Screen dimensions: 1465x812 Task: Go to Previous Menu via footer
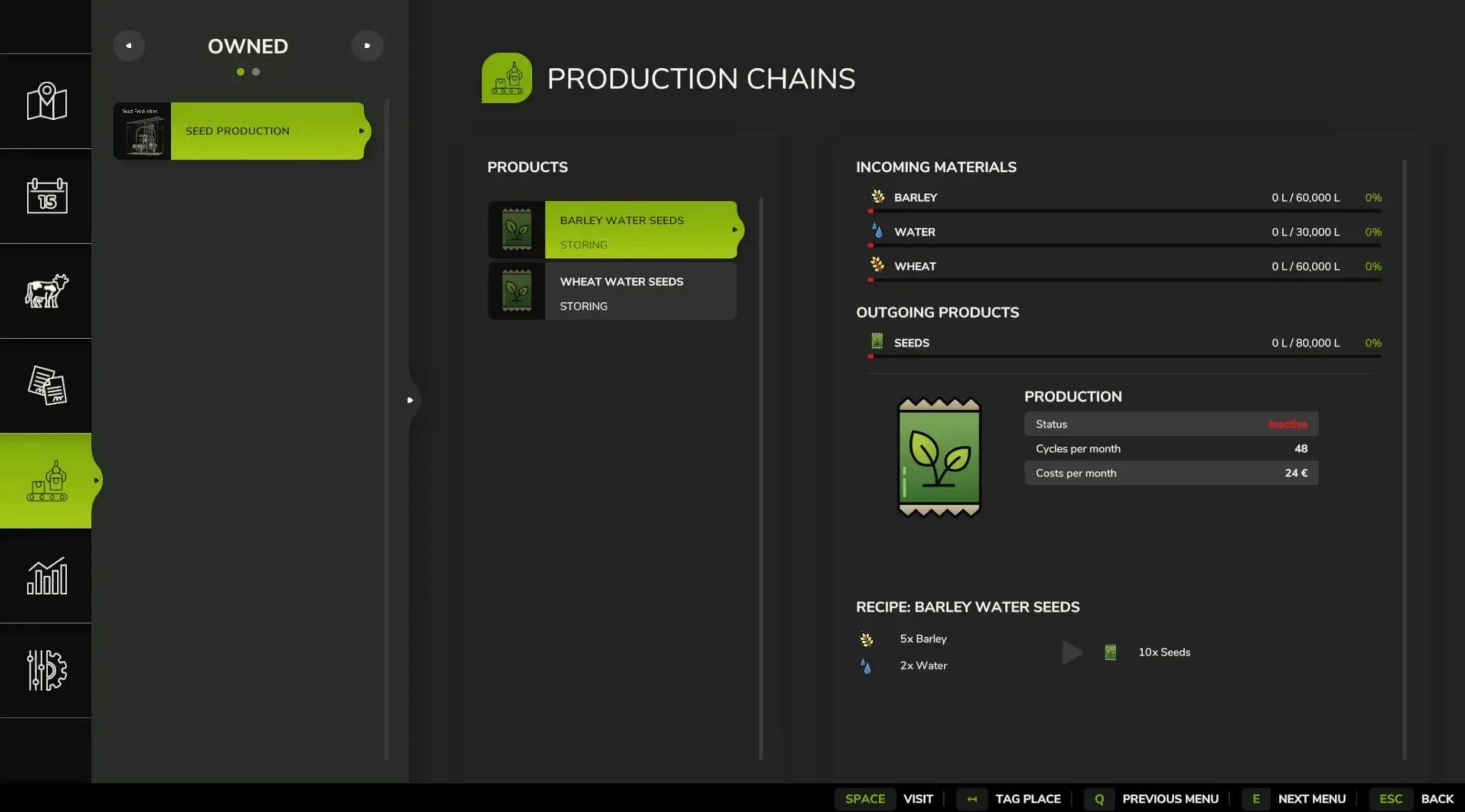pyautogui.click(x=1170, y=798)
